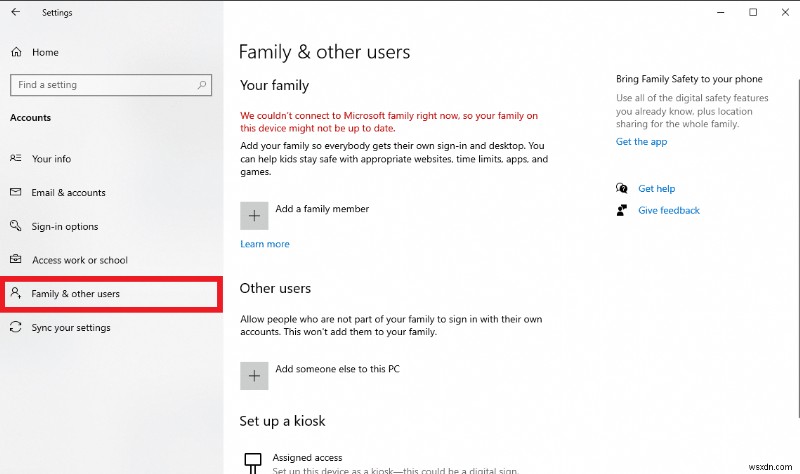Click the Home icon in sidebar

(x=16, y=52)
